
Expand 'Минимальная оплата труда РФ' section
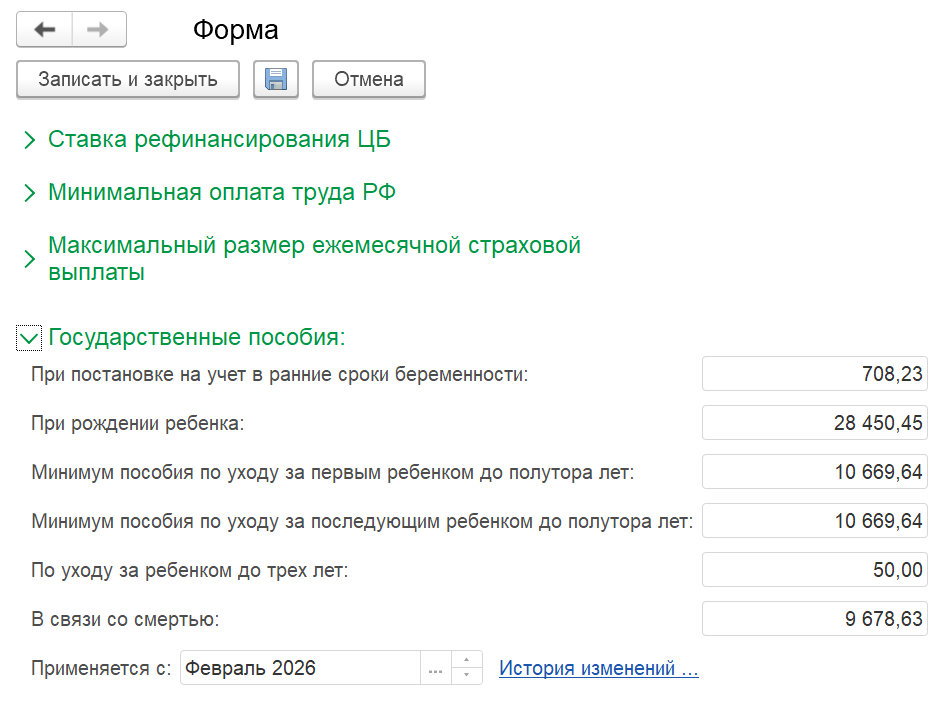click(x=29, y=193)
